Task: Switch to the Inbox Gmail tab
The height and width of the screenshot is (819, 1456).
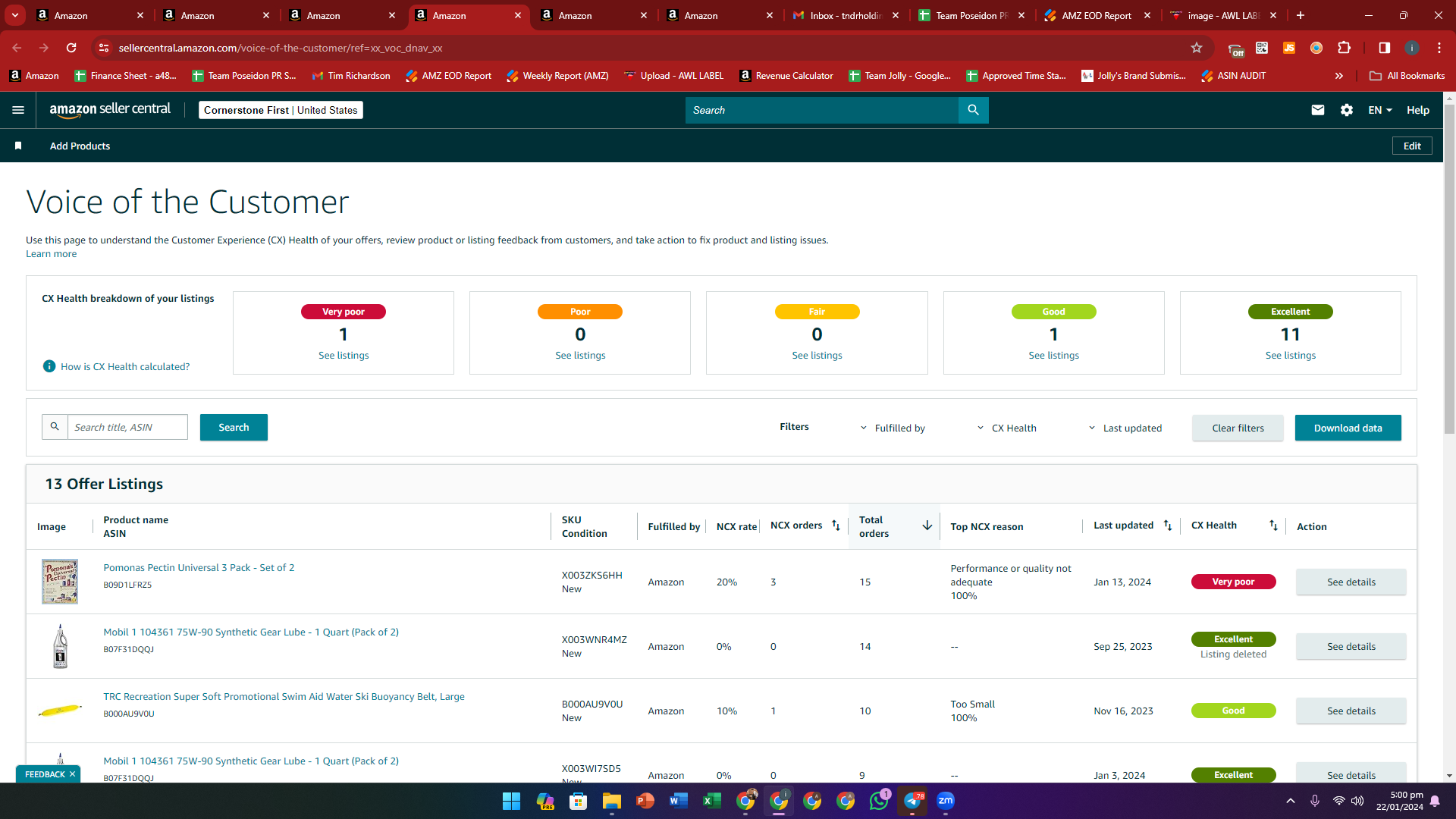Action: 846,15
